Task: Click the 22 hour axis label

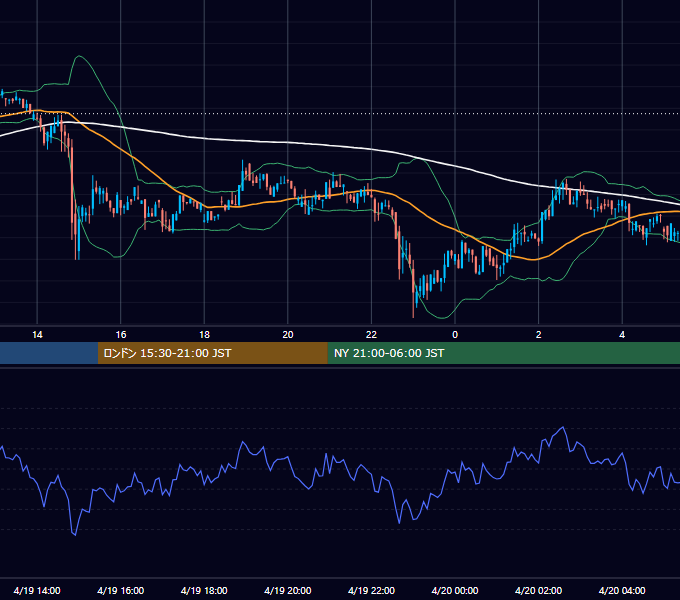Action: pos(371,335)
